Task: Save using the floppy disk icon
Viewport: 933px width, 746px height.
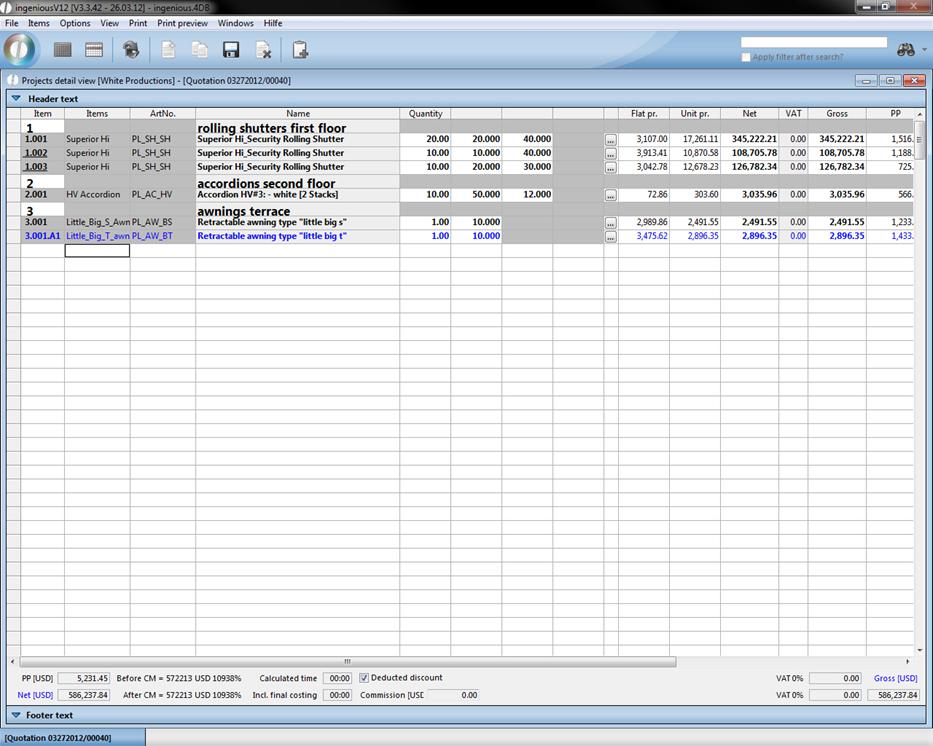Action: (x=231, y=50)
